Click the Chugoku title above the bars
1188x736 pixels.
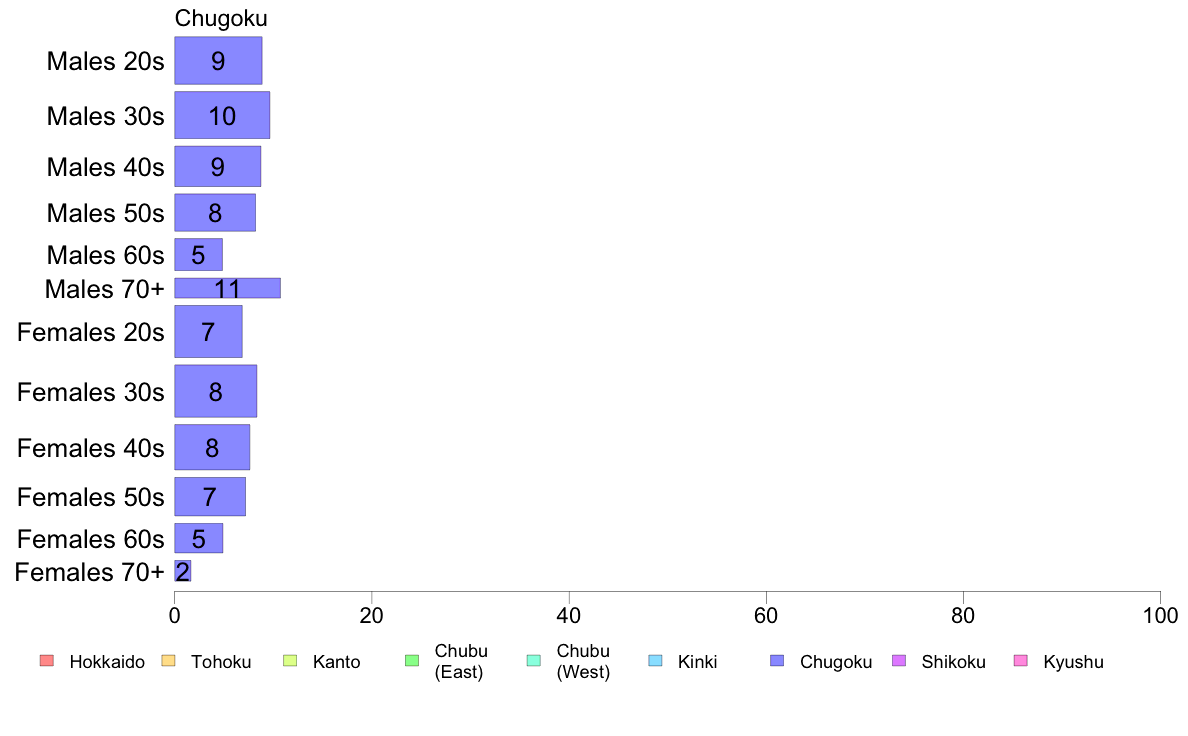221,18
